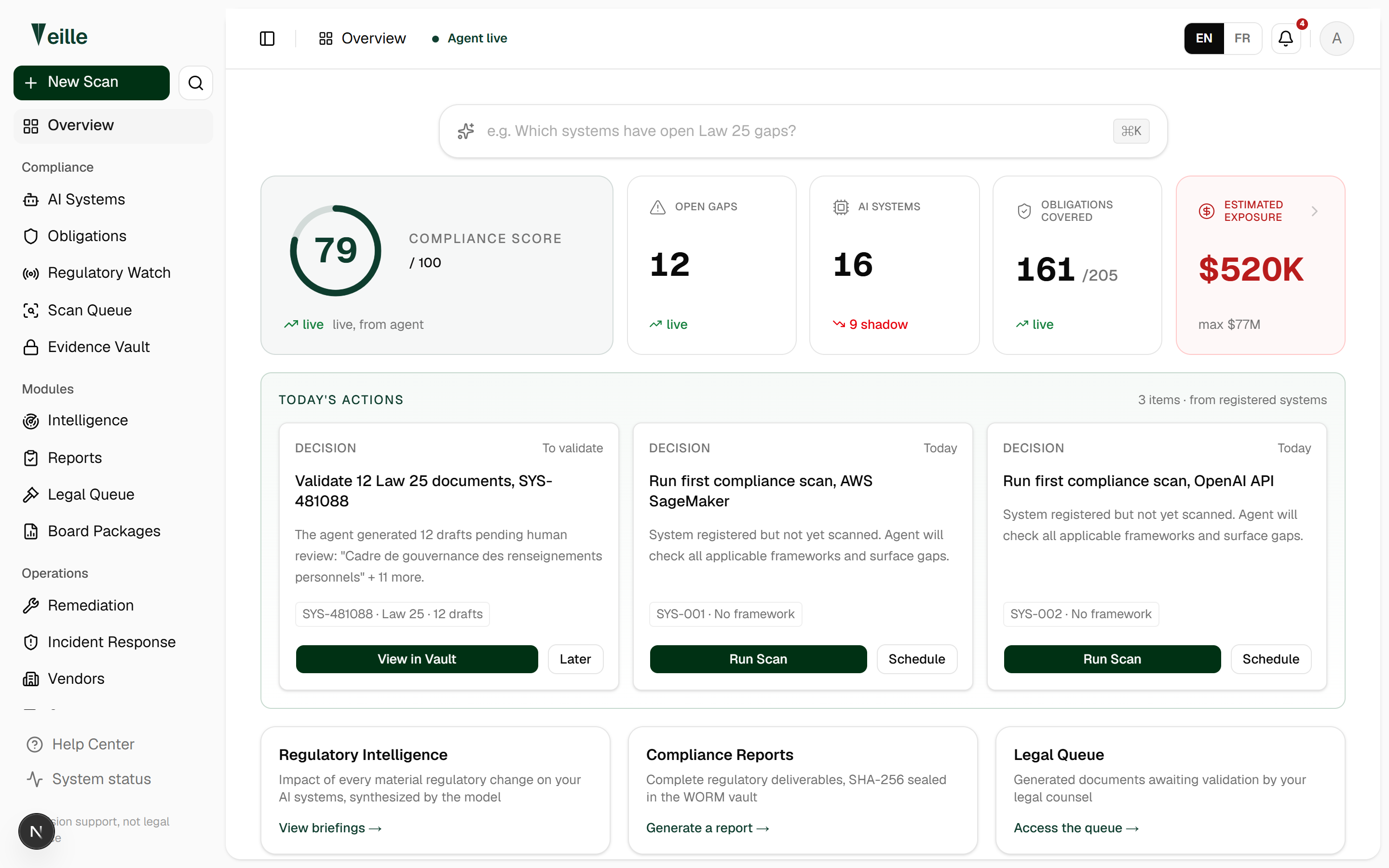Click the Obligations shield icon

31,236
